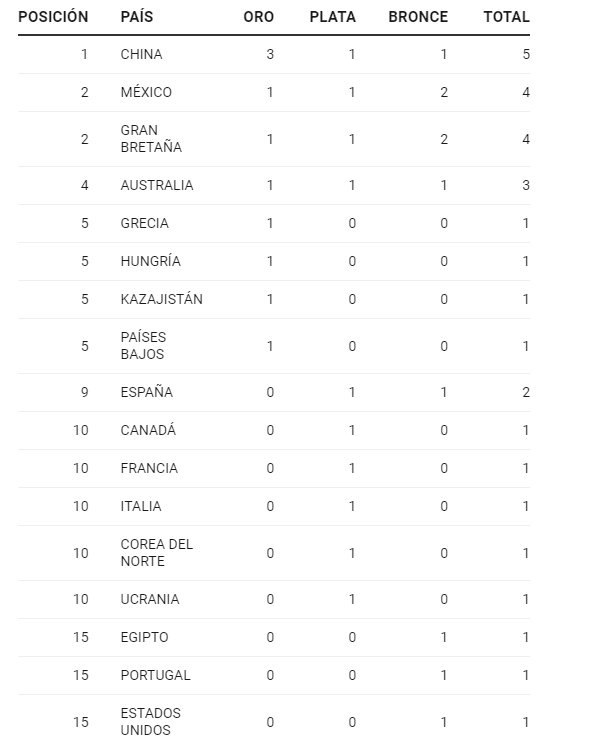Select the CHINA country cell
The height and width of the screenshot is (750, 600).
point(141,54)
